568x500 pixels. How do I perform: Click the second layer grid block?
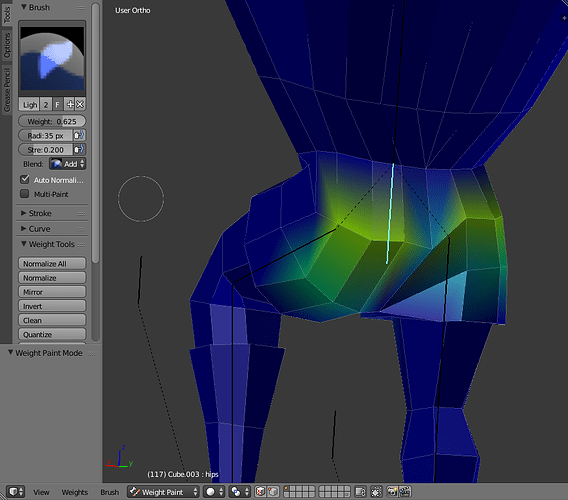tap(334, 492)
